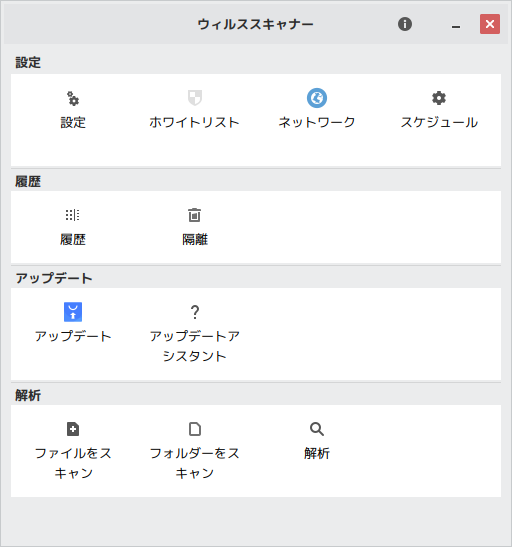The width and height of the screenshot is (512, 547).
Task: Click the blue アップデート icon
Action: [73, 312]
